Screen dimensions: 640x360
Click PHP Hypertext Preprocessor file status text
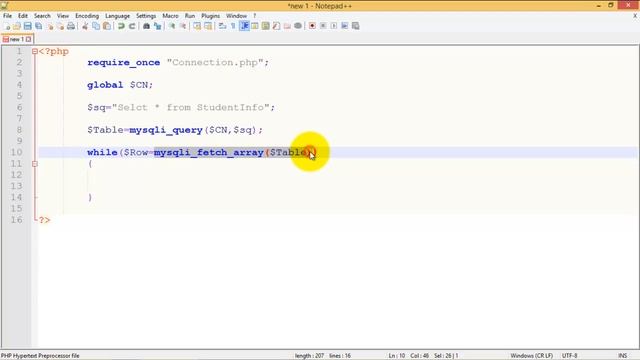pyautogui.click(x=40, y=356)
